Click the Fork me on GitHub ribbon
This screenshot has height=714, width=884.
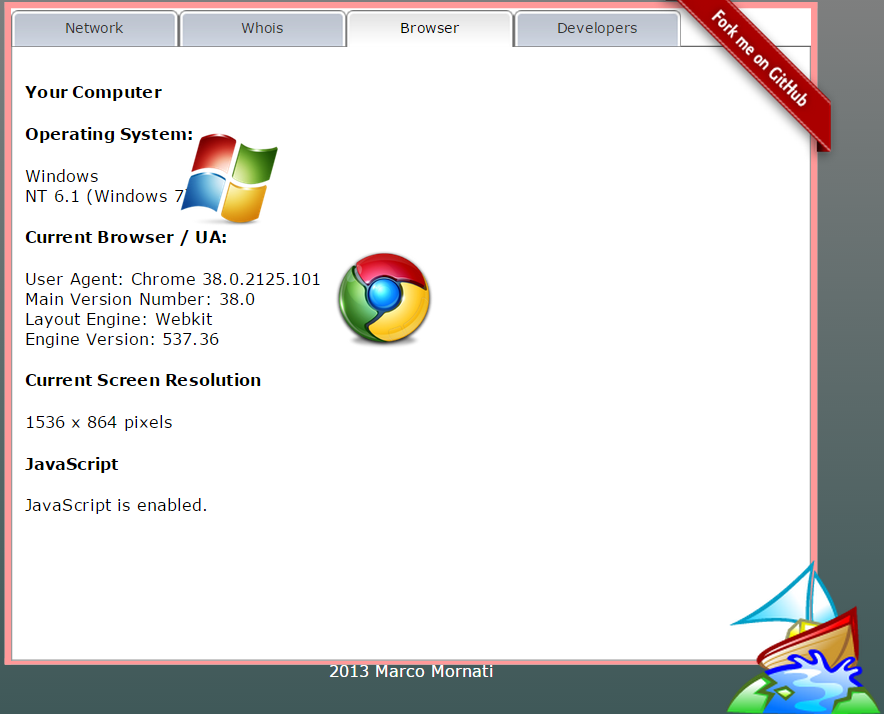pyautogui.click(x=758, y=58)
